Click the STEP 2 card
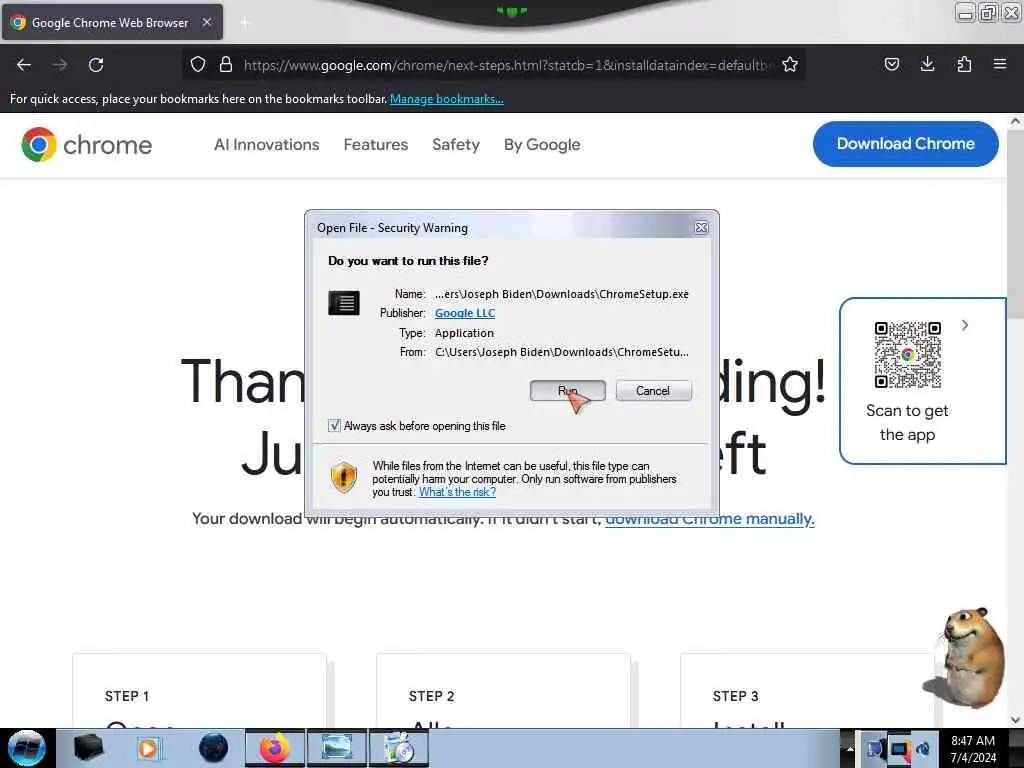Image resolution: width=1024 pixels, height=768 pixels. (504, 691)
